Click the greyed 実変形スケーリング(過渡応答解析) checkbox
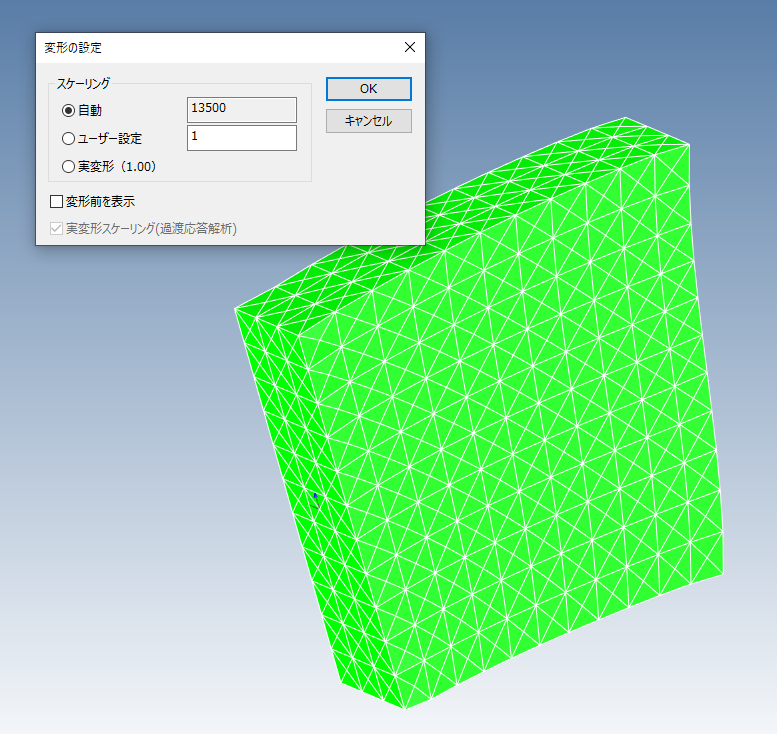777x734 pixels. (x=56, y=229)
